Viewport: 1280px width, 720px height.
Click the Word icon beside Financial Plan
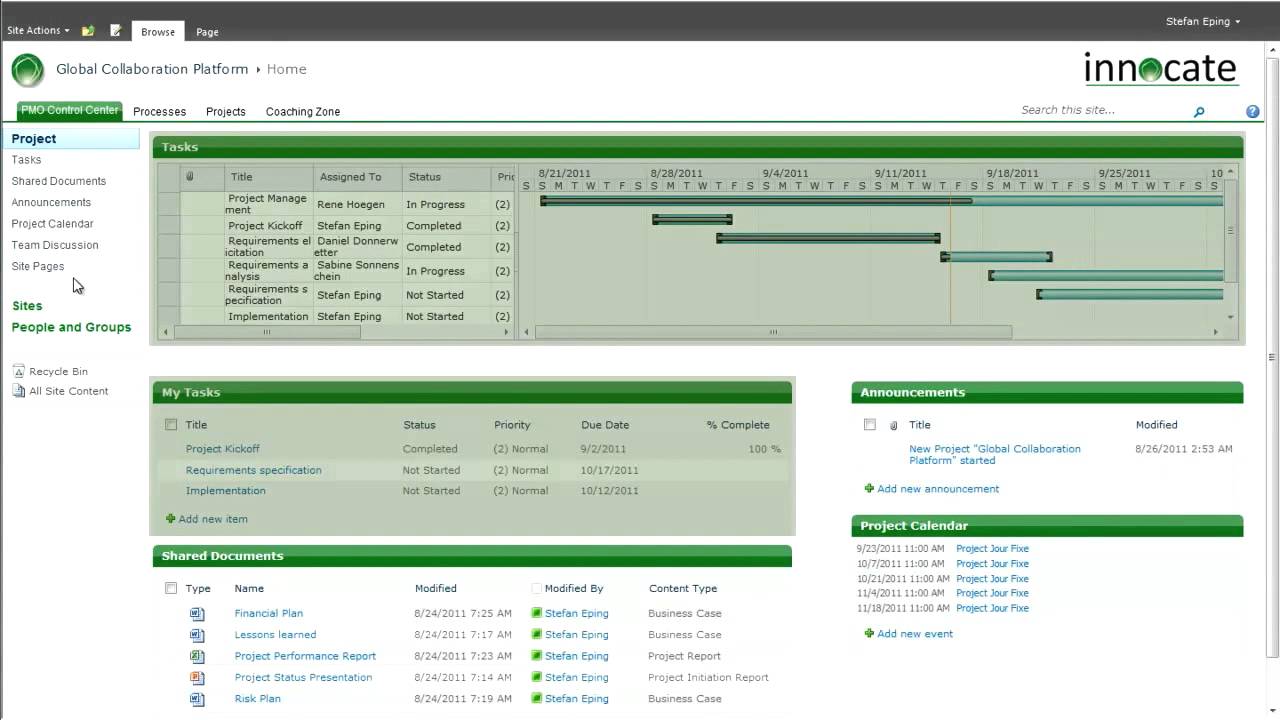(x=197, y=614)
